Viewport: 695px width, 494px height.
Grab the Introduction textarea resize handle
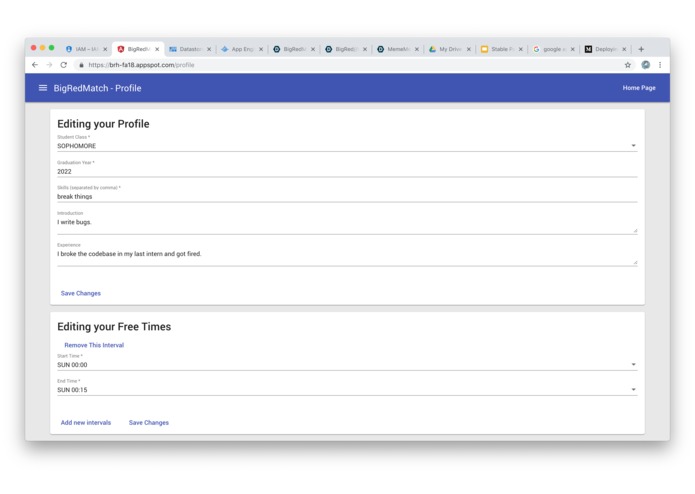point(635,230)
